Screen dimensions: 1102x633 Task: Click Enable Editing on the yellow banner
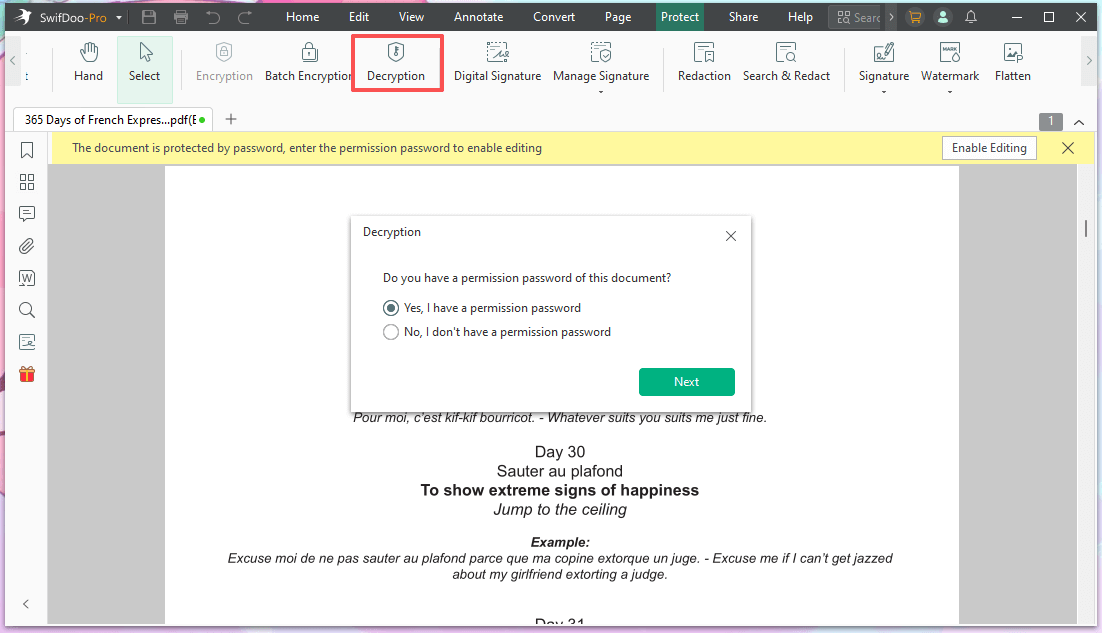[x=989, y=147]
